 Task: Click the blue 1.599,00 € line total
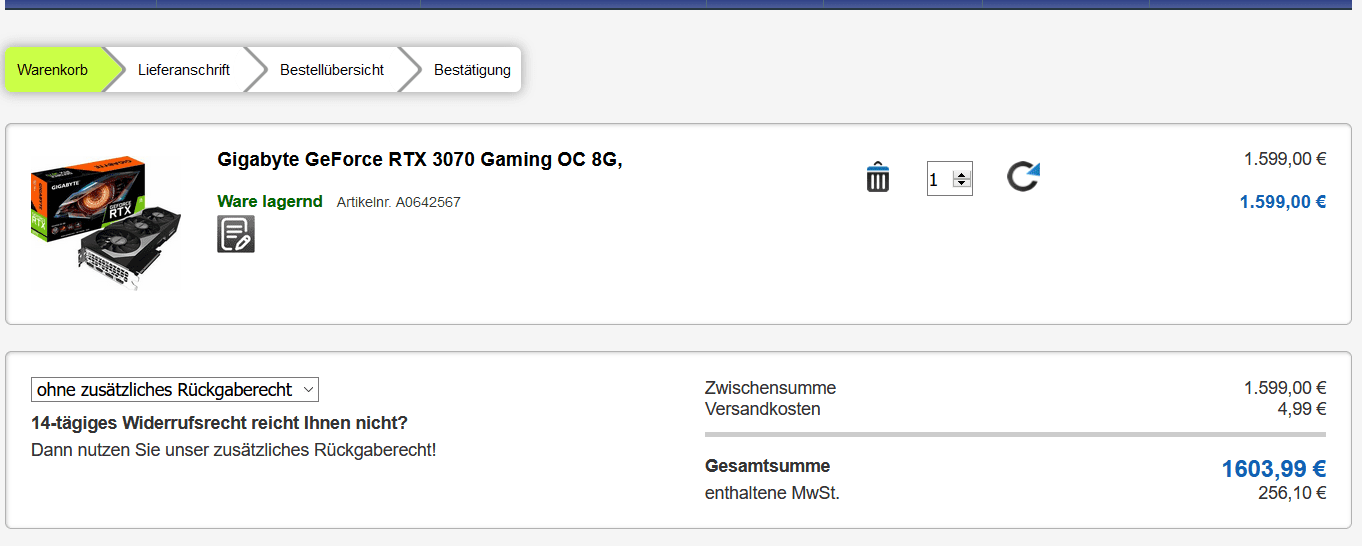click(x=1283, y=202)
